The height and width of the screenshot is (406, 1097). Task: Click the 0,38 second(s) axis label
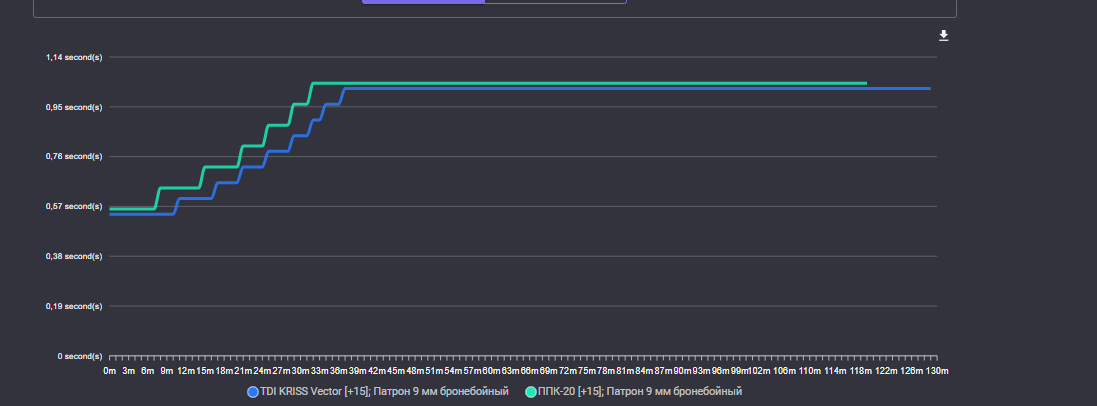pos(74,256)
